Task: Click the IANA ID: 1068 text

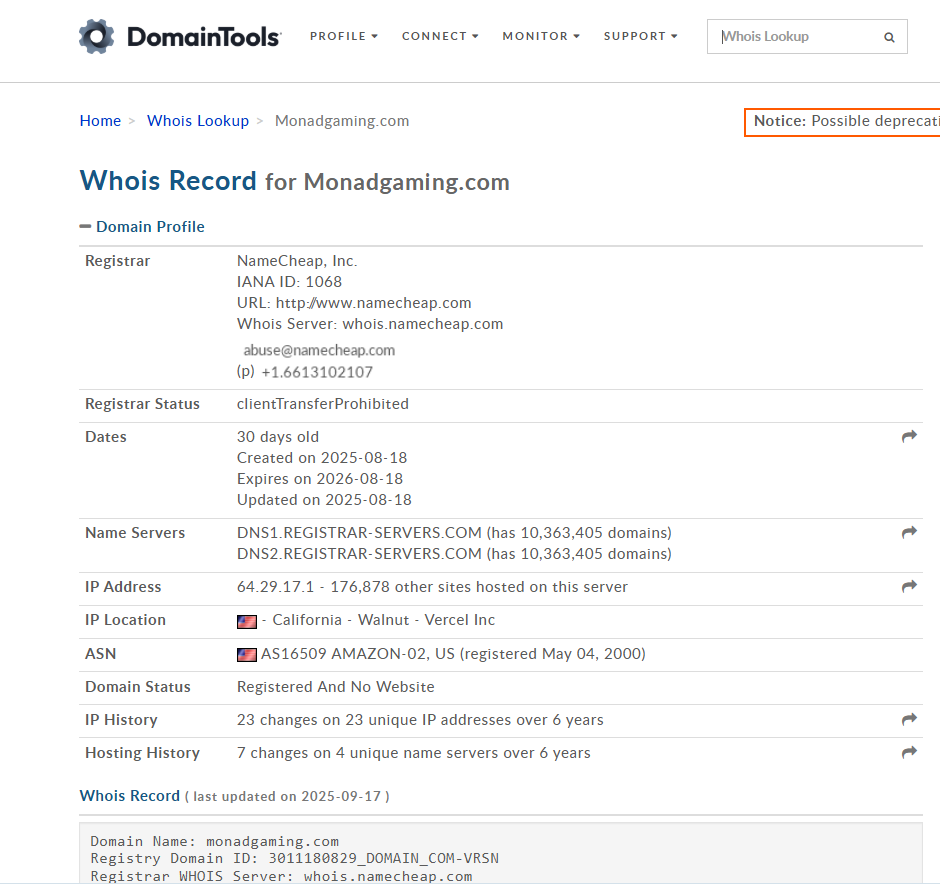Action: tap(289, 282)
